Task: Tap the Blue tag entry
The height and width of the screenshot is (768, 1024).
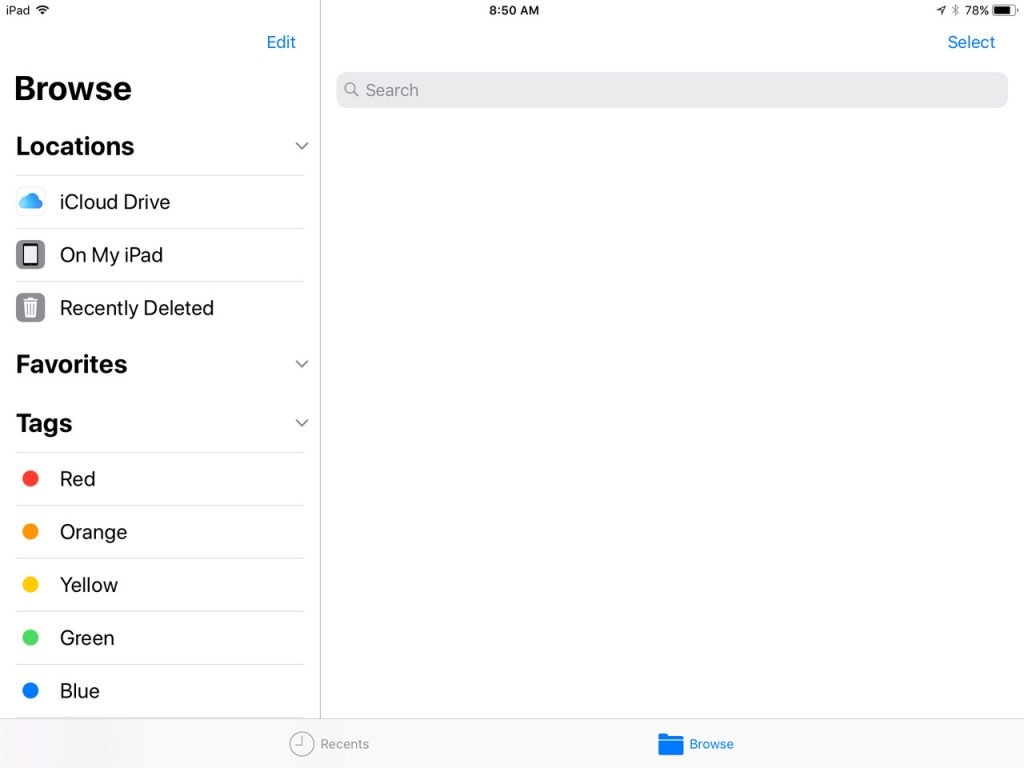Action: (78, 690)
